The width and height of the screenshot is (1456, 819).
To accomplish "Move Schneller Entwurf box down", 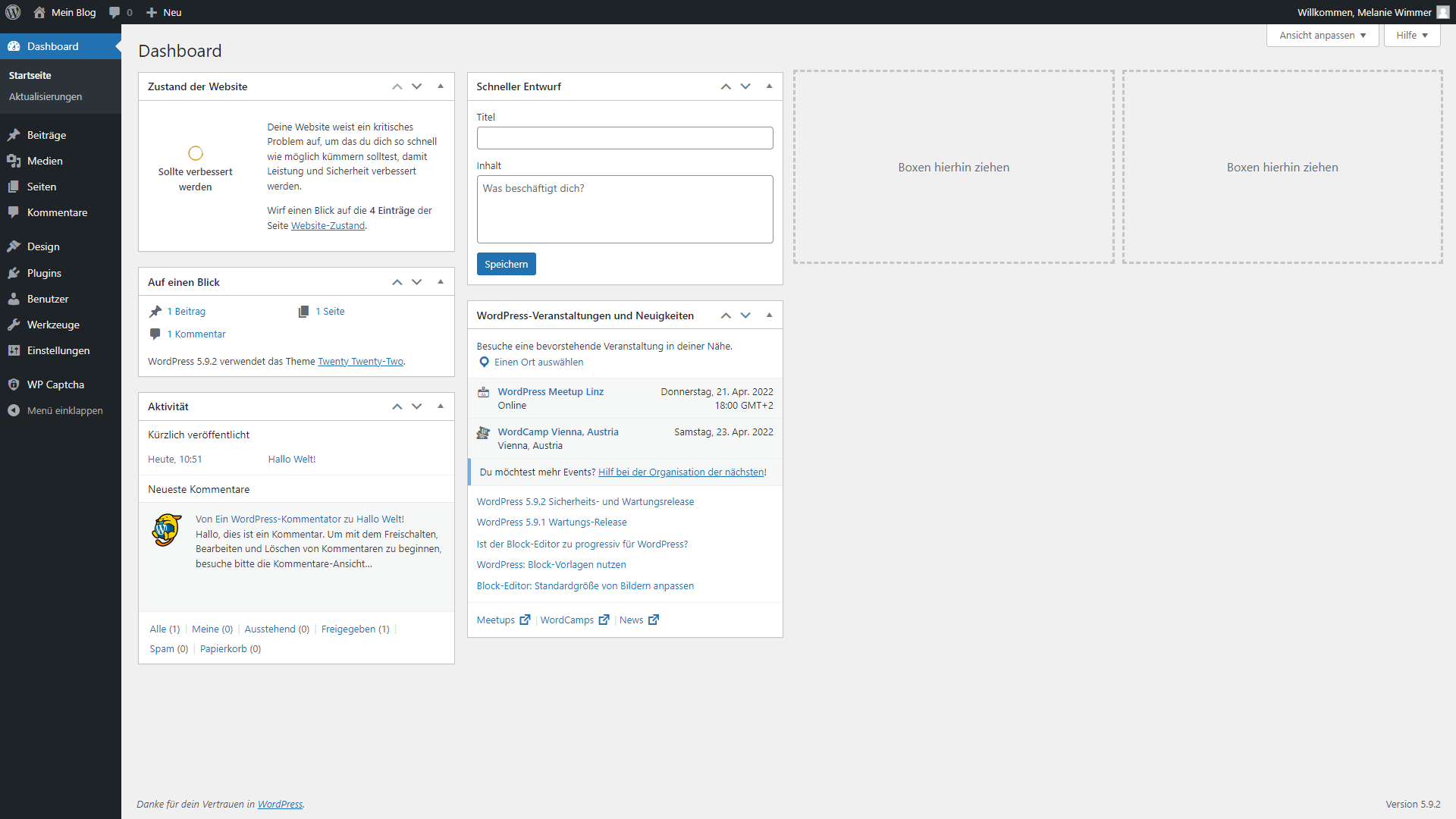I will (745, 86).
